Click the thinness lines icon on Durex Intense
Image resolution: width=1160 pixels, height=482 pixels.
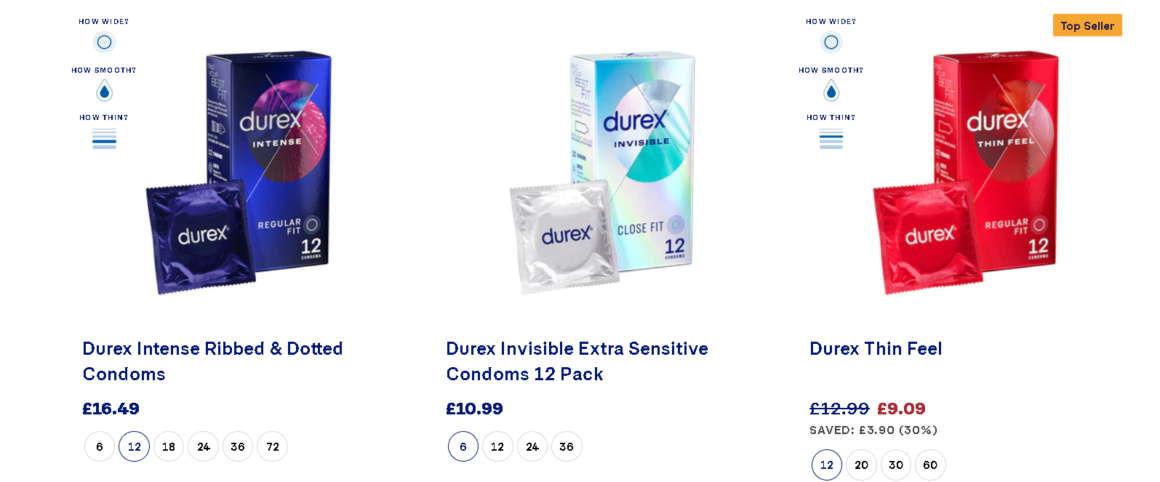104,138
